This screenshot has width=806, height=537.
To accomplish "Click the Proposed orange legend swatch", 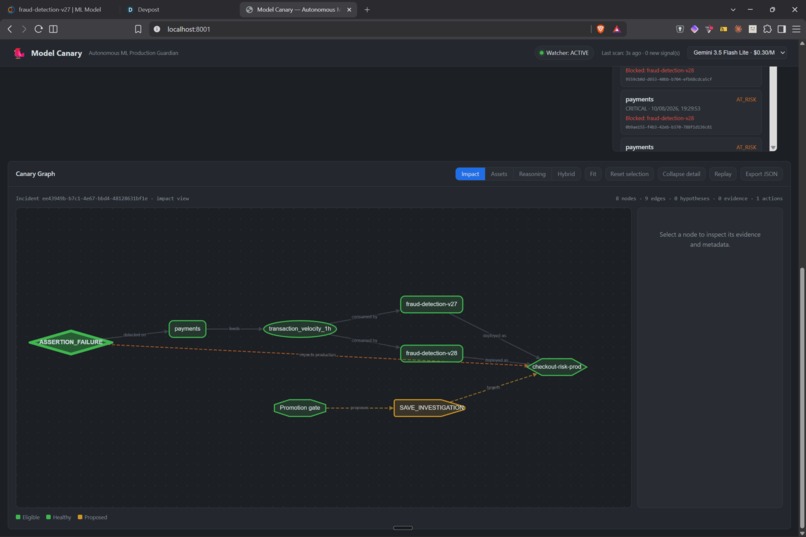I will [80, 517].
